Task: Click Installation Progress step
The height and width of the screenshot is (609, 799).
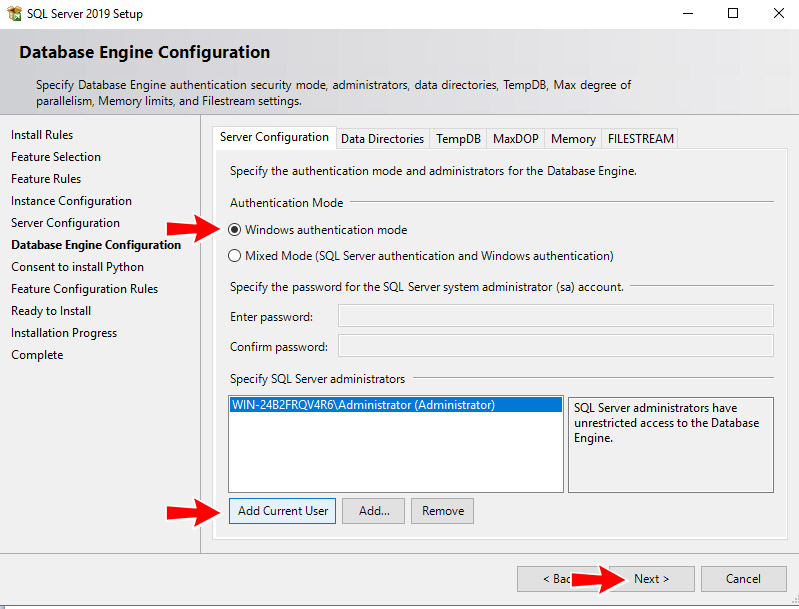Action: (64, 333)
